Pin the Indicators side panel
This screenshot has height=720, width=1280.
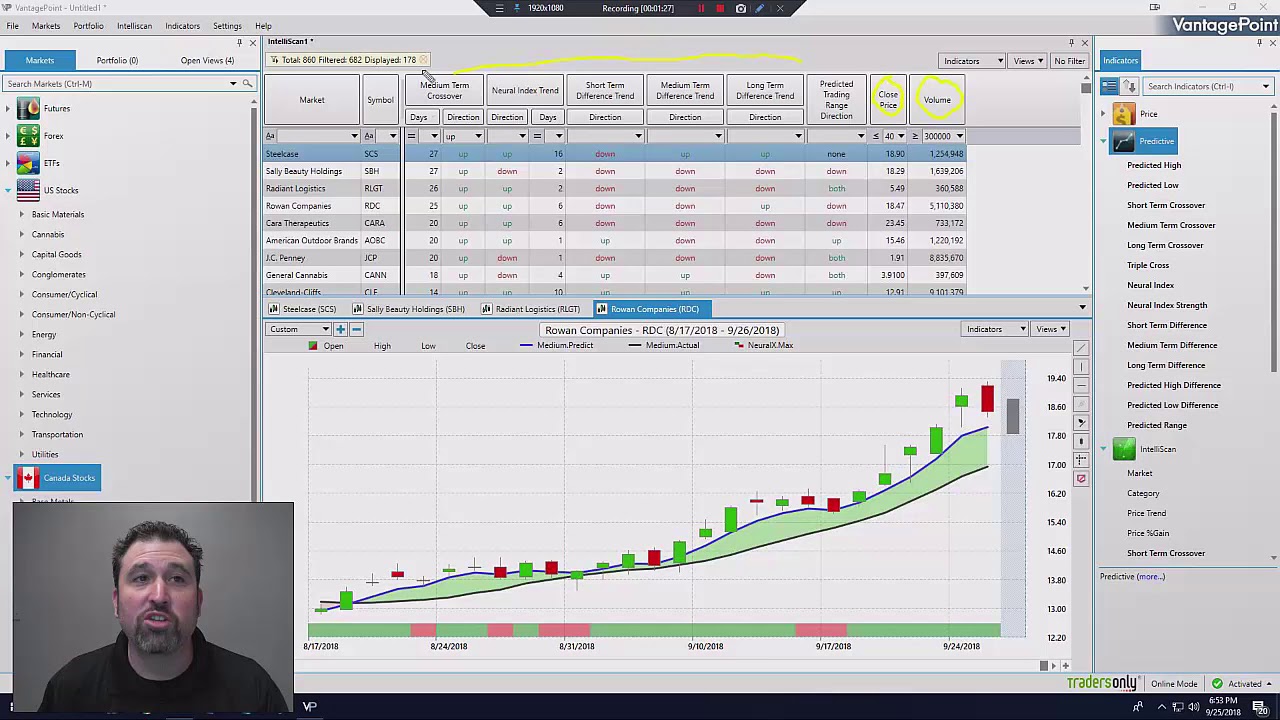(x=1258, y=42)
